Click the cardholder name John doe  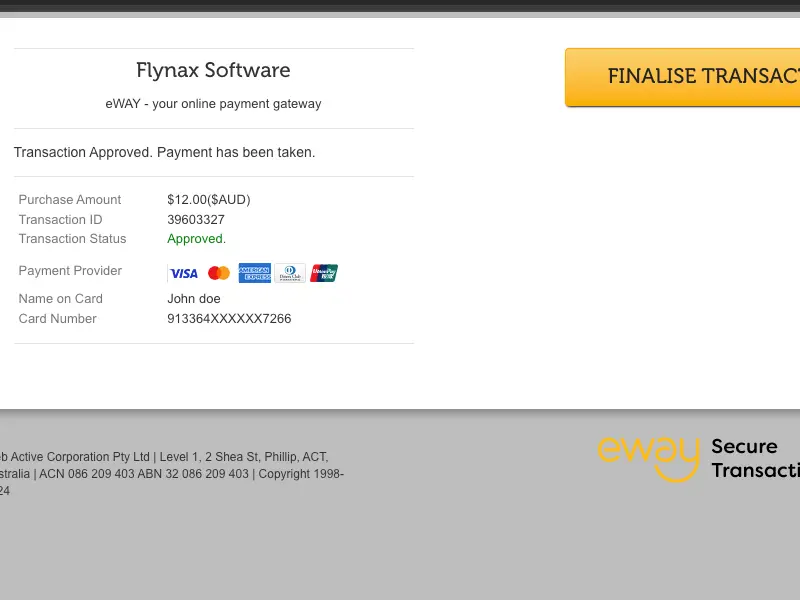pos(194,298)
